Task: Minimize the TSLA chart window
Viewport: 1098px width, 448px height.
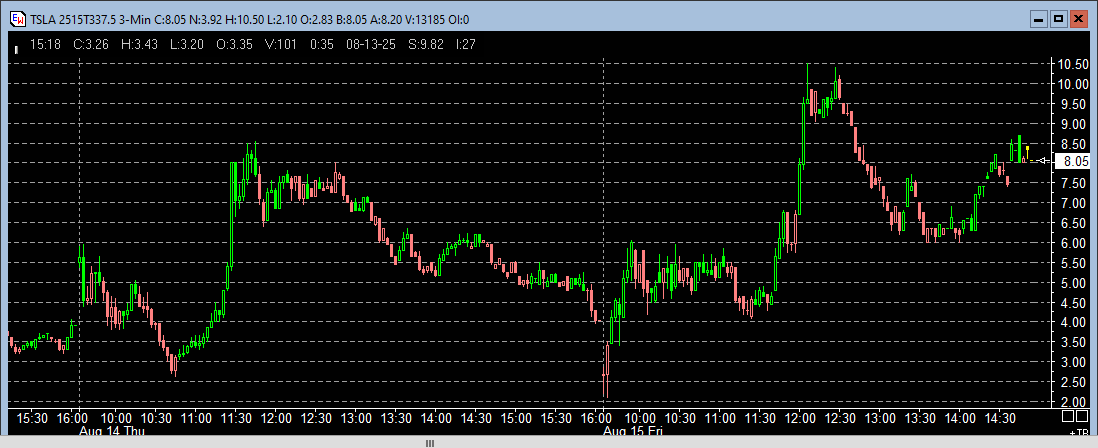Action: pyautogui.click(x=1040, y=20)
